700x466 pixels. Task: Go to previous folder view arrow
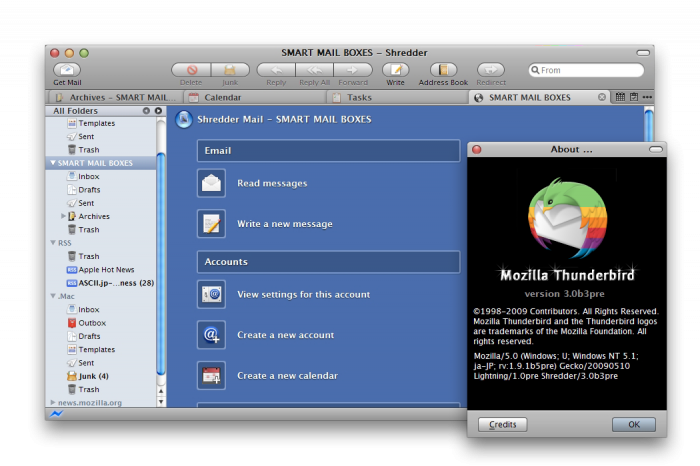click(x=146, y=111)
